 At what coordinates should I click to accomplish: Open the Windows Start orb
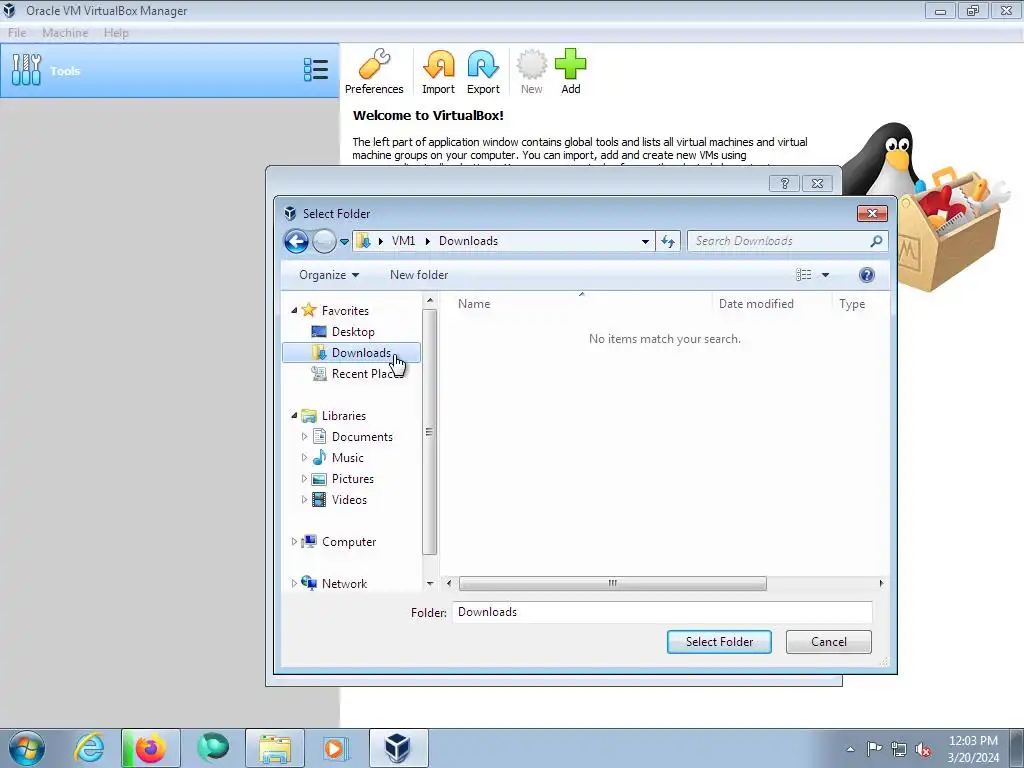[x=27, y=748]
